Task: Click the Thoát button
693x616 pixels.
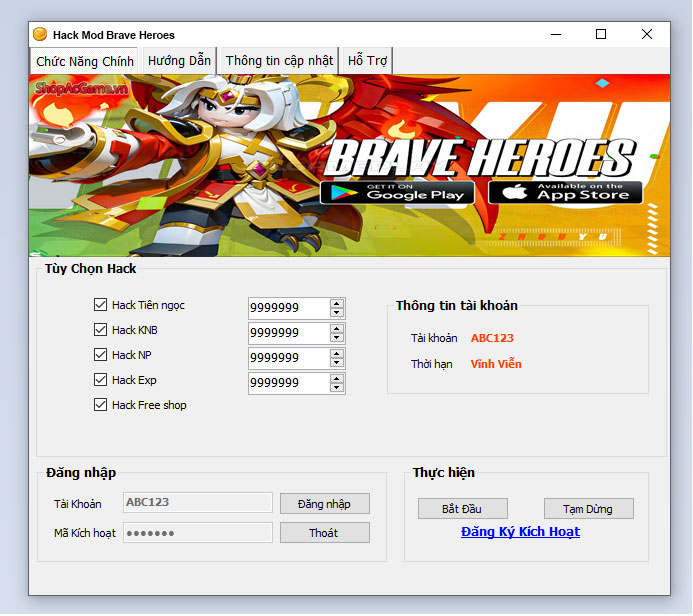Action: (325, 532)
